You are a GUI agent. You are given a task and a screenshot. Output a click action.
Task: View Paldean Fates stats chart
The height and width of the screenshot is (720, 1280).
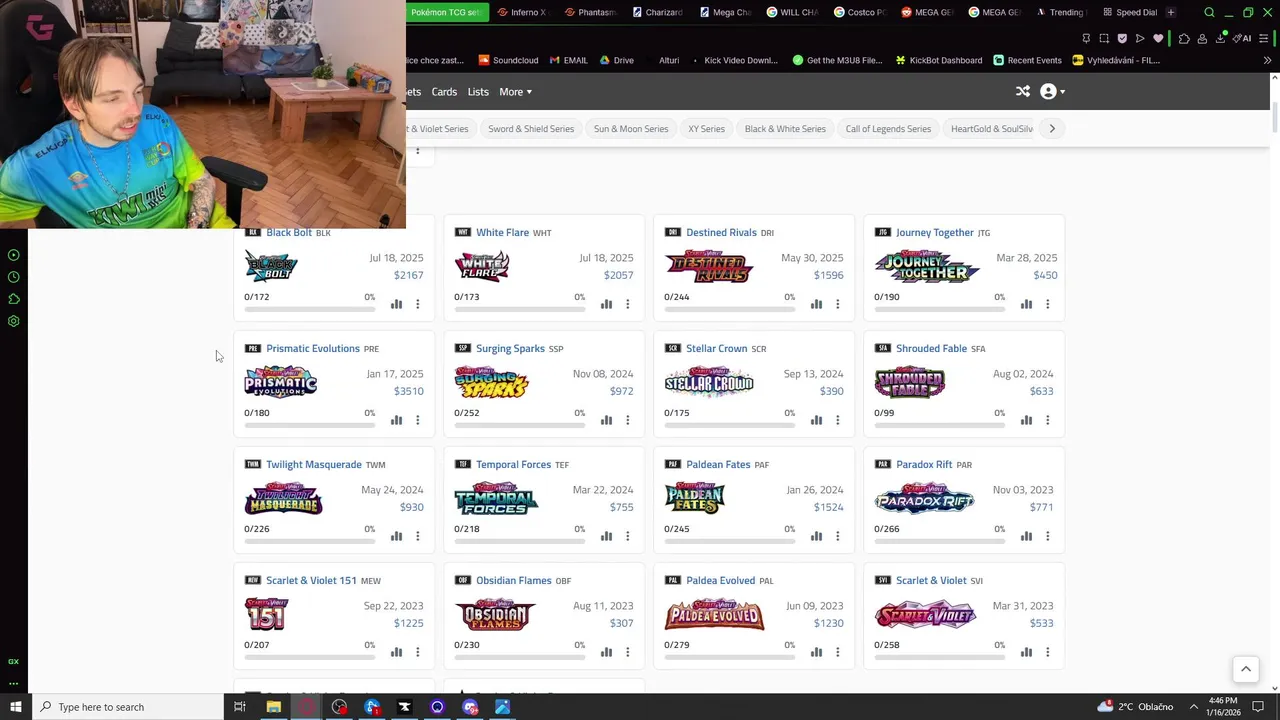coord(816,536)
